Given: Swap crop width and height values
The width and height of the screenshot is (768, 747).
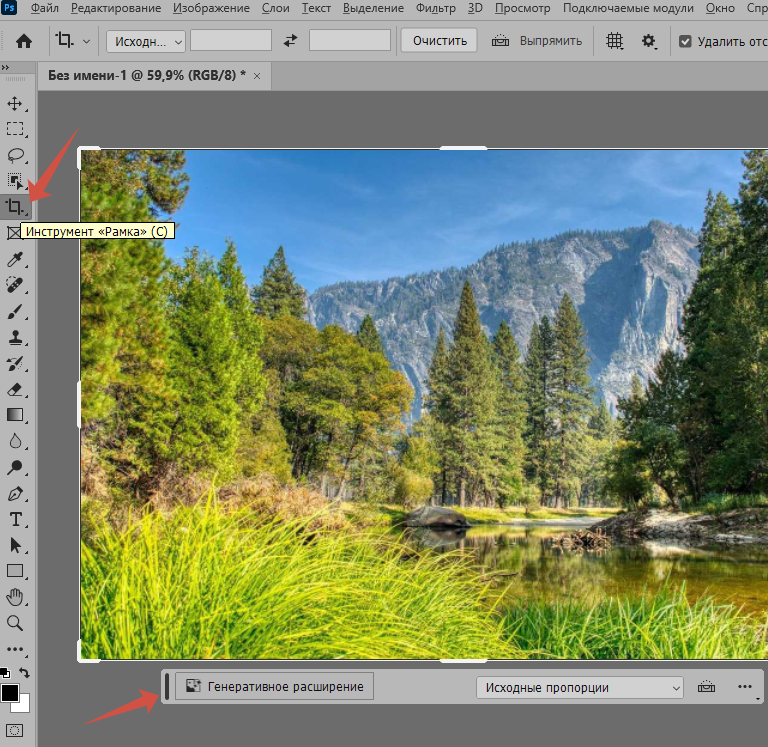Looking at the screenshot, I should click(290, 41).
